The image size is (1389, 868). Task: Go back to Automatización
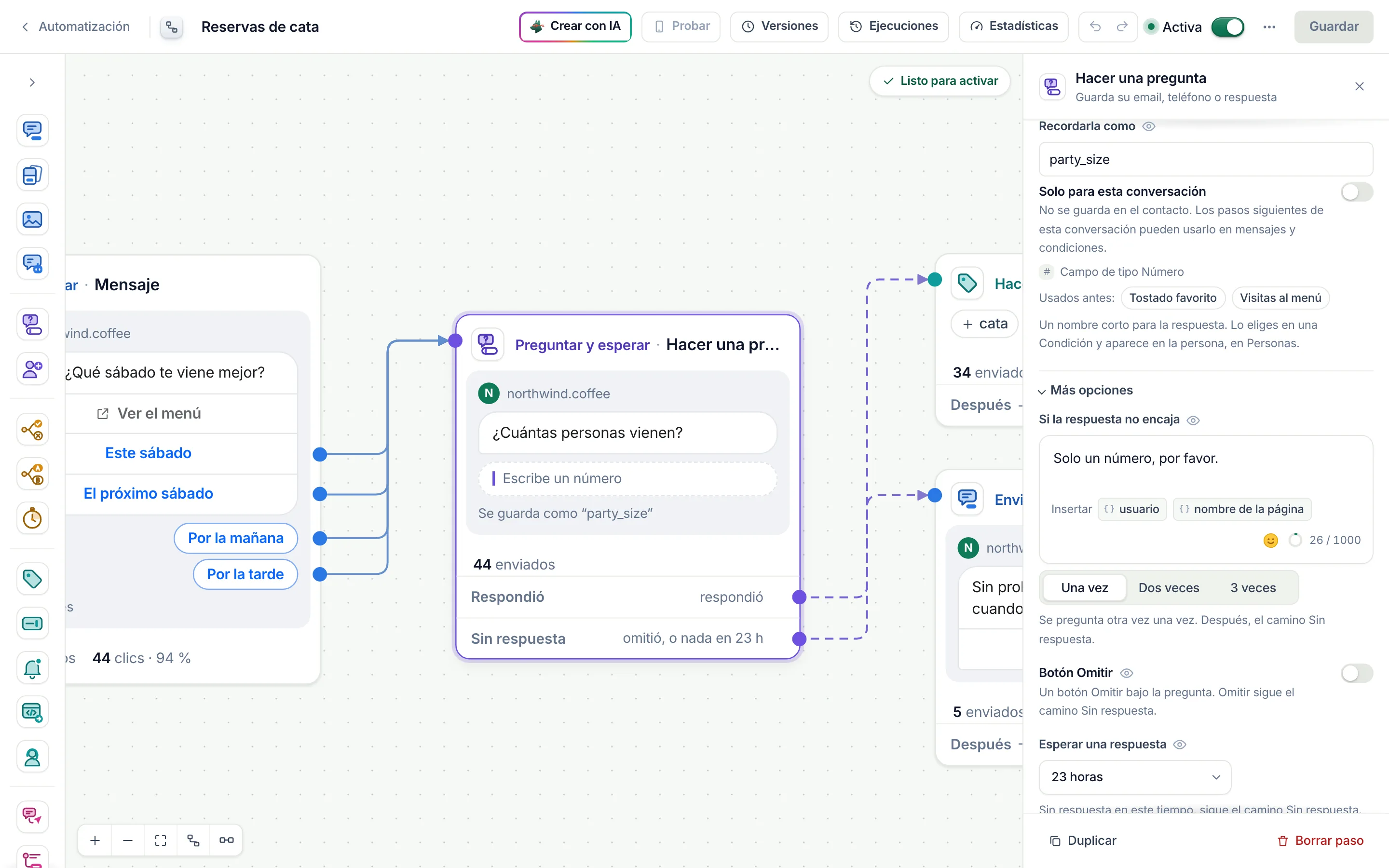pos(75,27)
